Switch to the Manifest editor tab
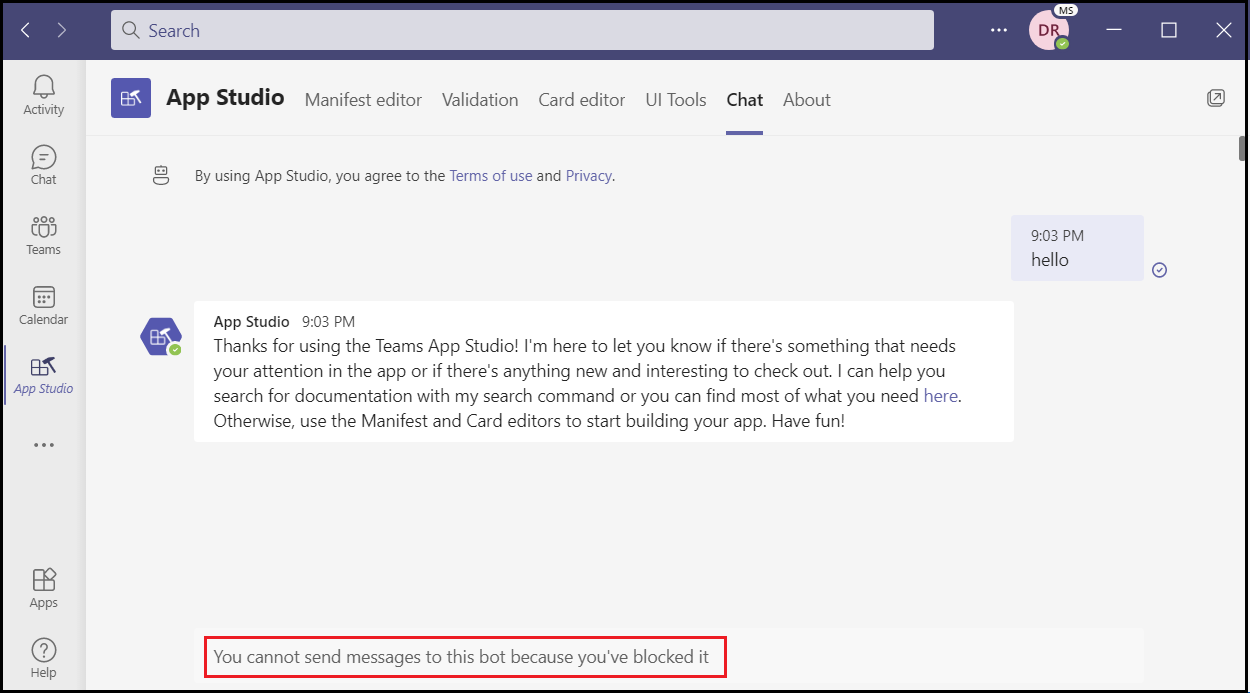The height and width of the screenshot is (693, 1250). (363, 100)
